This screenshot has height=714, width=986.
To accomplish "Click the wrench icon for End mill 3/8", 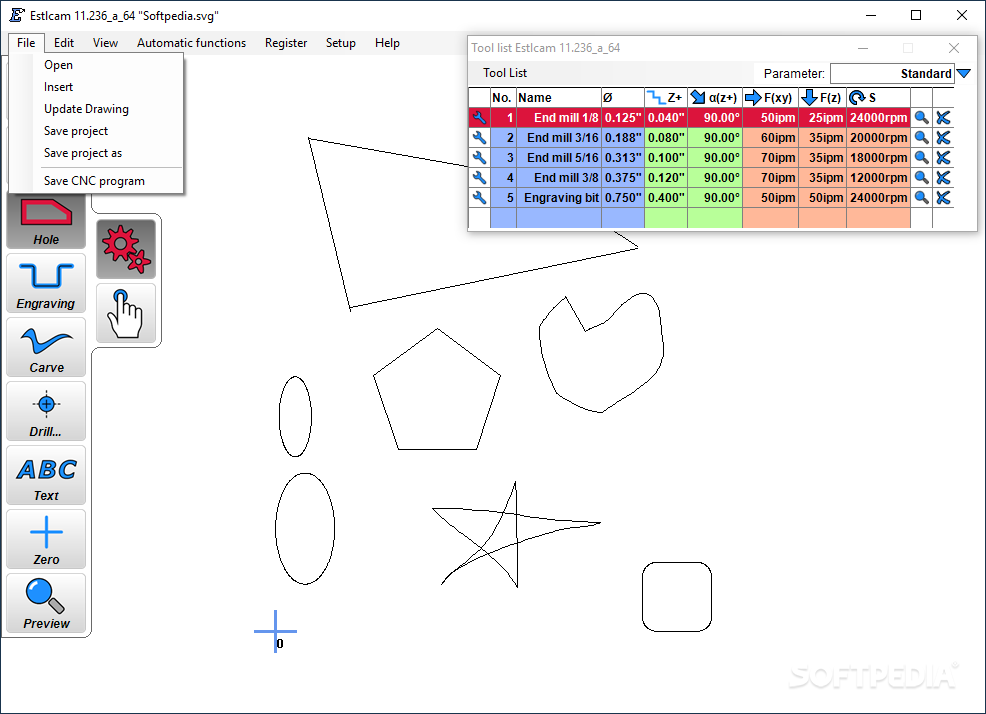I will tap(479, 178).
